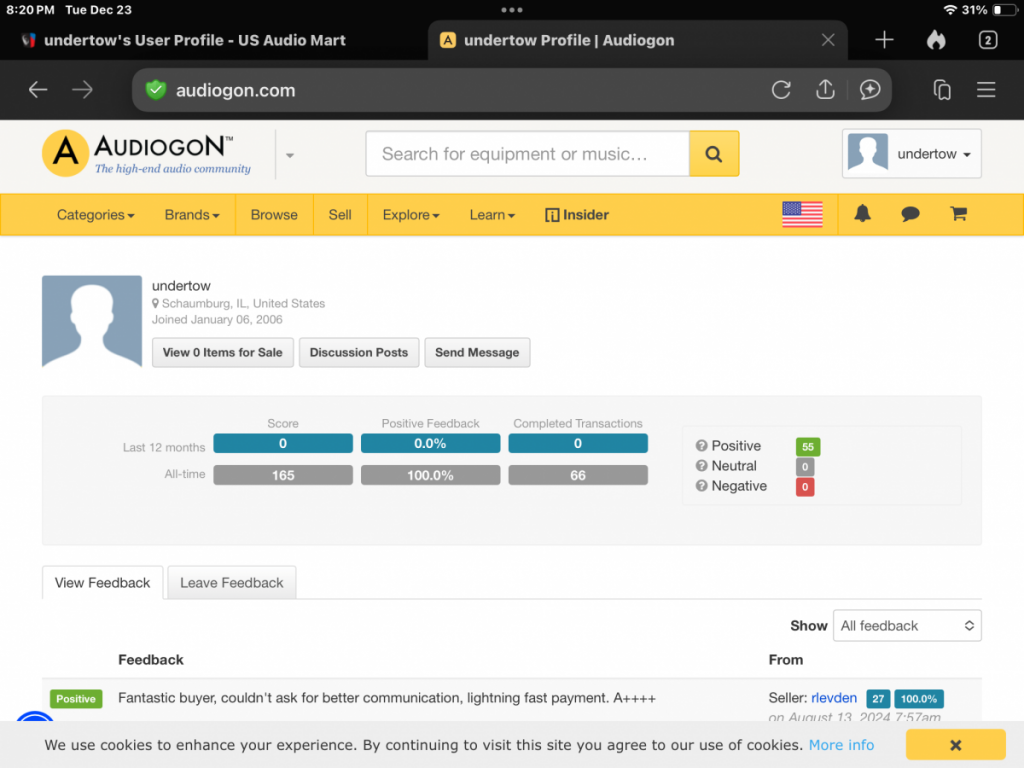Viewport: 1024px width, 768px height.
Task: Dismiss the cookie notice banner
Action: [x=955, y=745]
